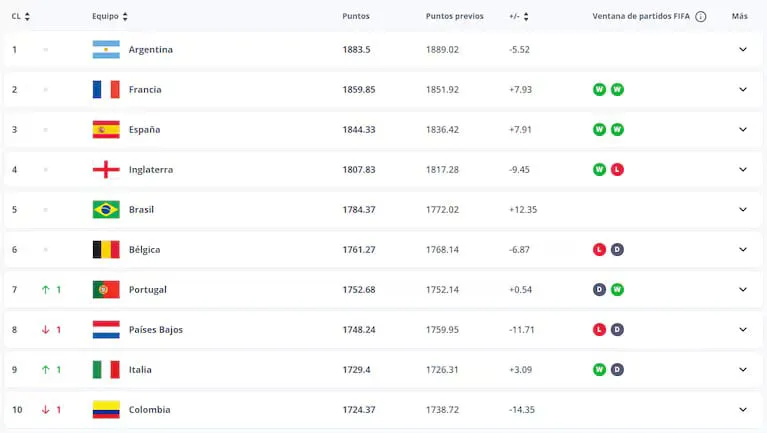Expand details for Colombia row
Viewport: 767px width, 433px height.
click(742, 410)
